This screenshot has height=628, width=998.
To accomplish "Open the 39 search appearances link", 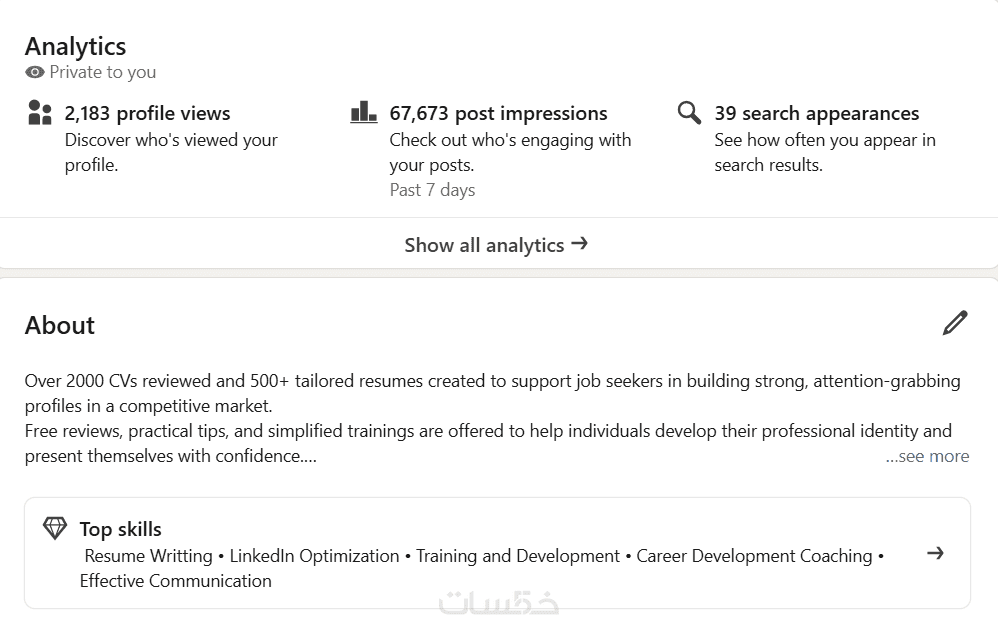I will (816, 113).
